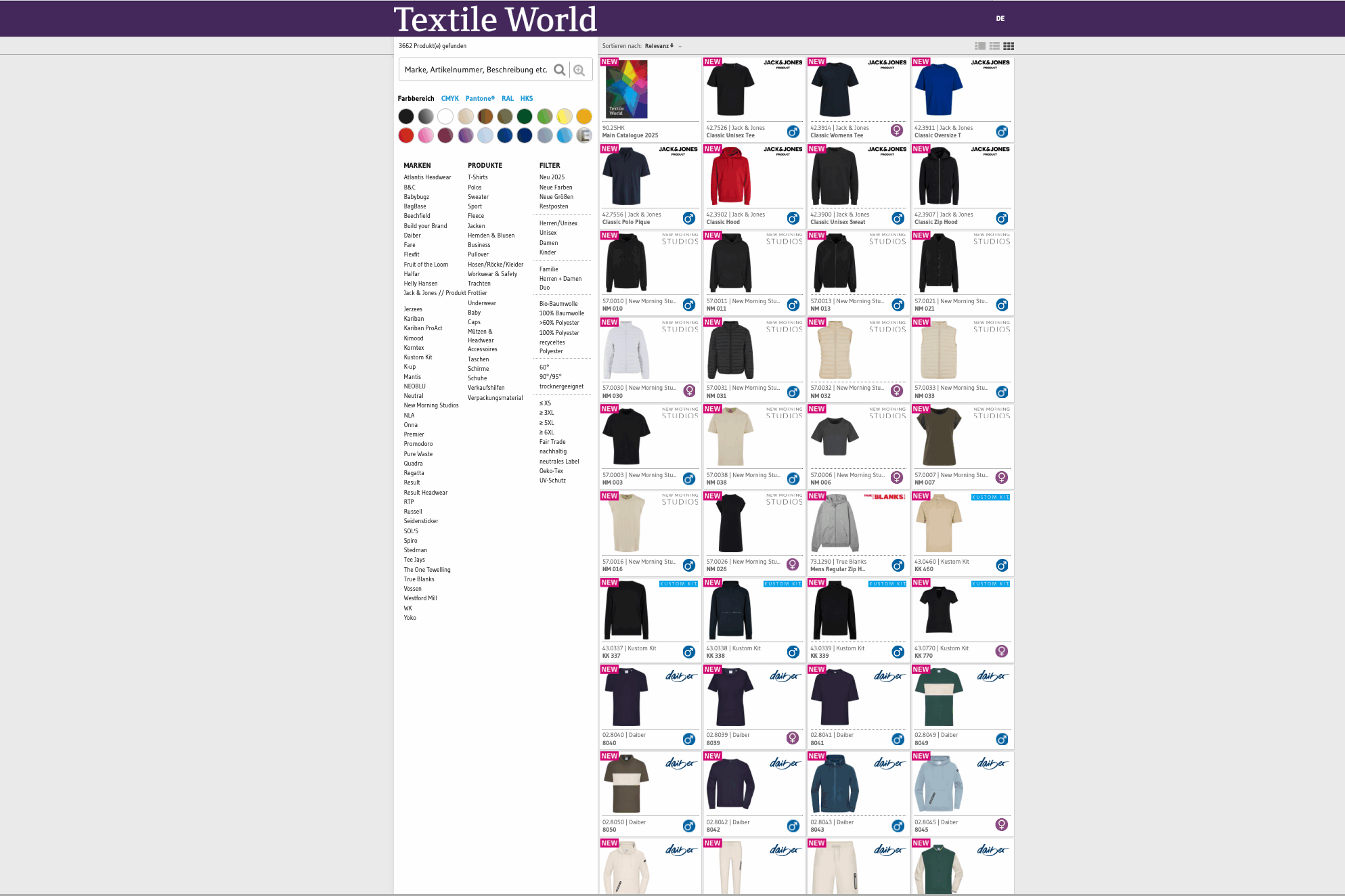Screen dimensions: 1345x896
Task: Switch to compact rows list view icon
Action: (x=994, y=46)
